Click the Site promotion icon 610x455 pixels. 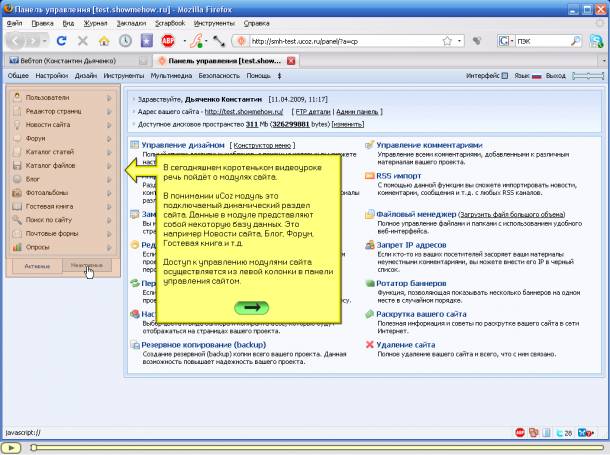click(369, 314)
